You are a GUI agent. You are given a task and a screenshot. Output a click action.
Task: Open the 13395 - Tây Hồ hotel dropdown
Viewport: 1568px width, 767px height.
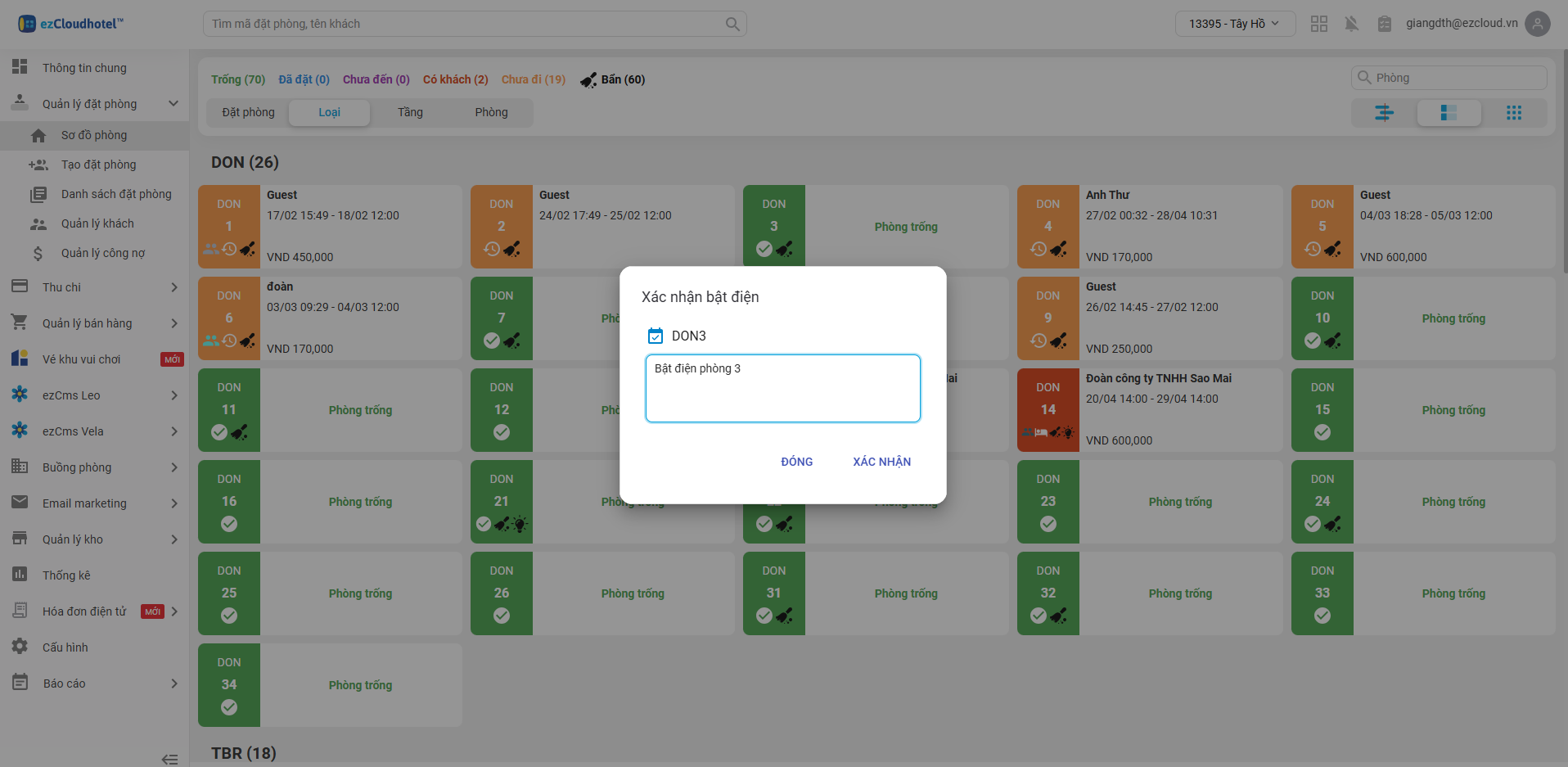1234,24
